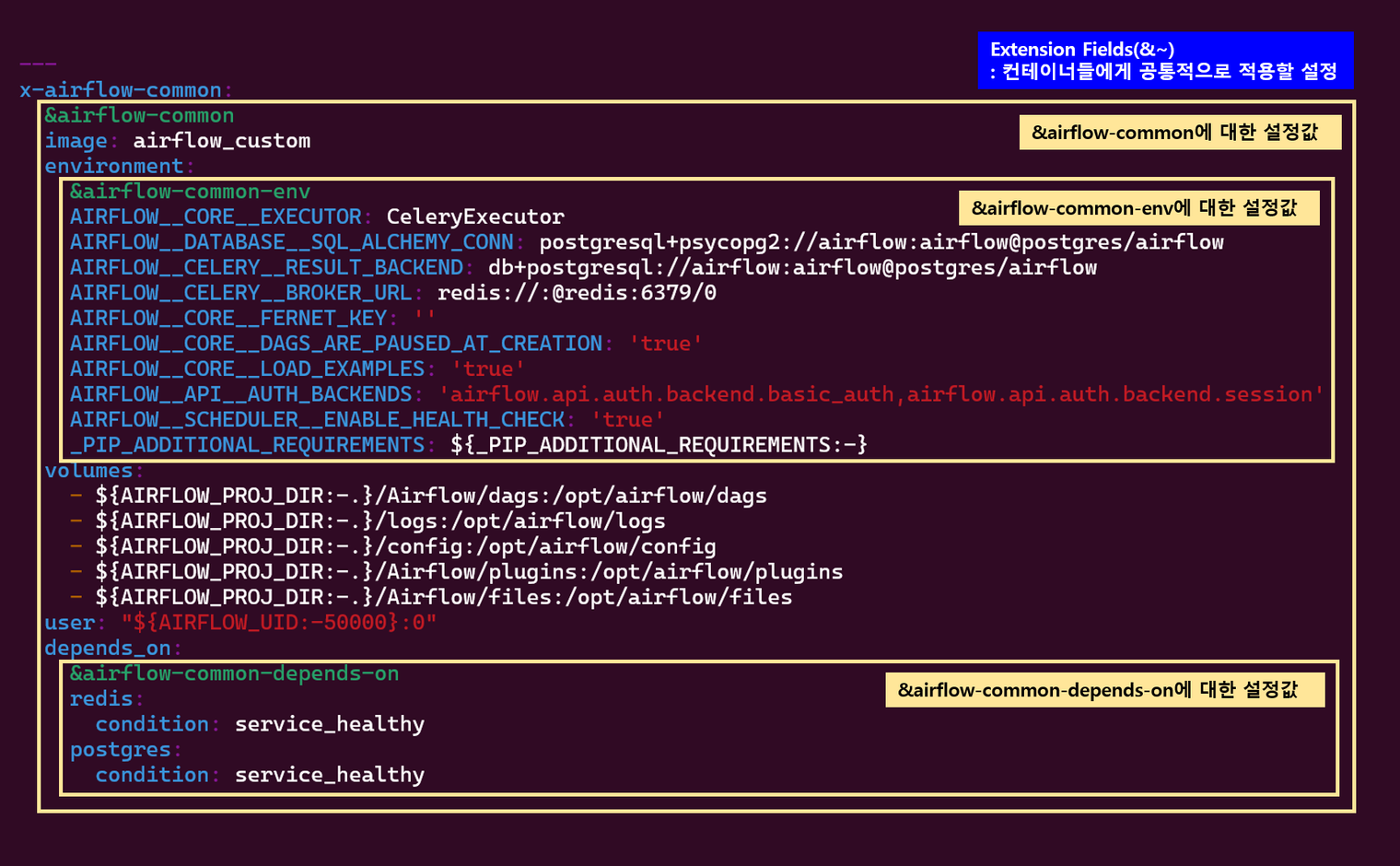Click the &airflow-common-depends-on에 대한 설정값 label
Screen dimensions: 1400x866
click(1105, 690)
